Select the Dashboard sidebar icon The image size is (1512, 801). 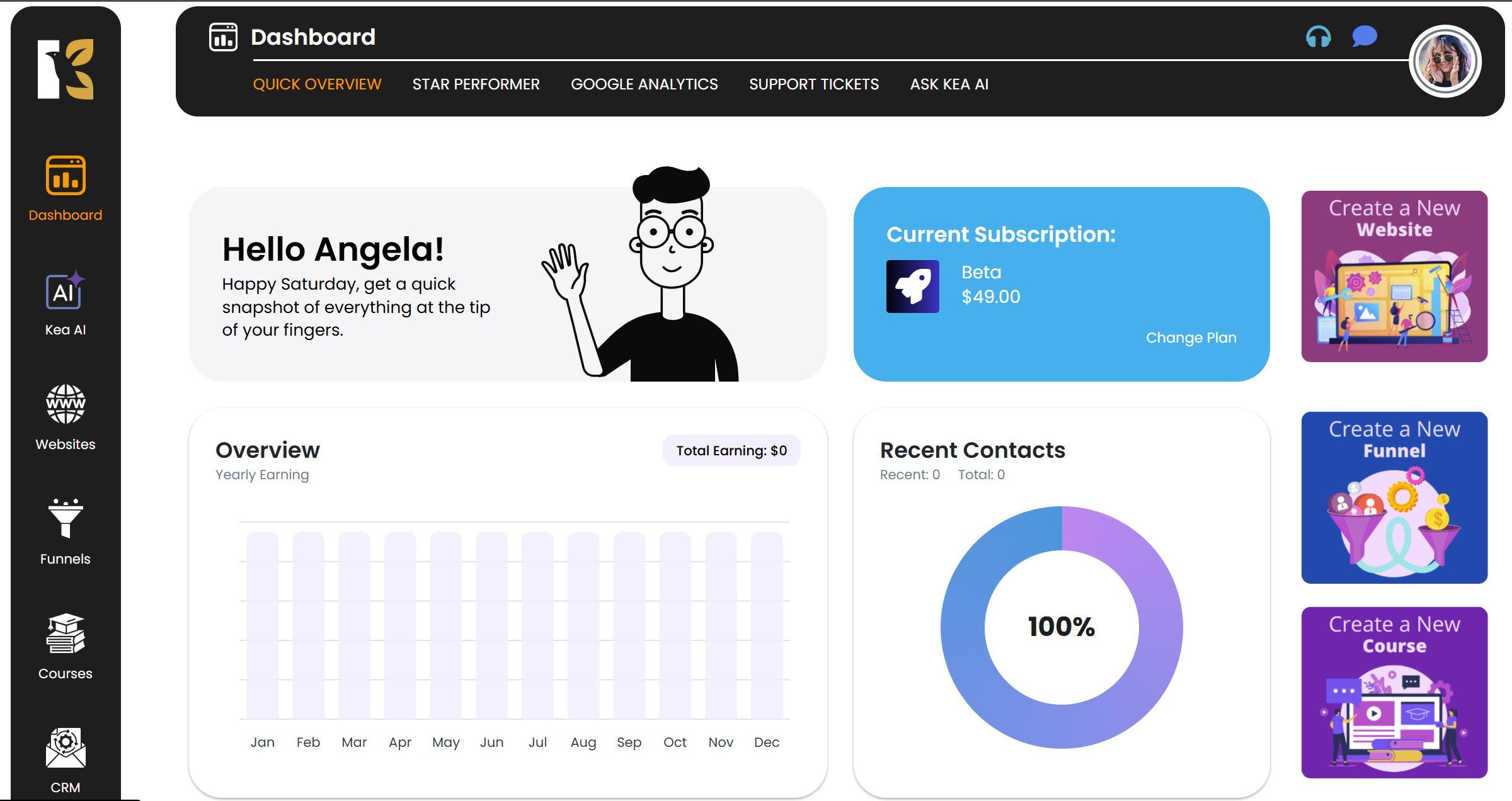65,176
